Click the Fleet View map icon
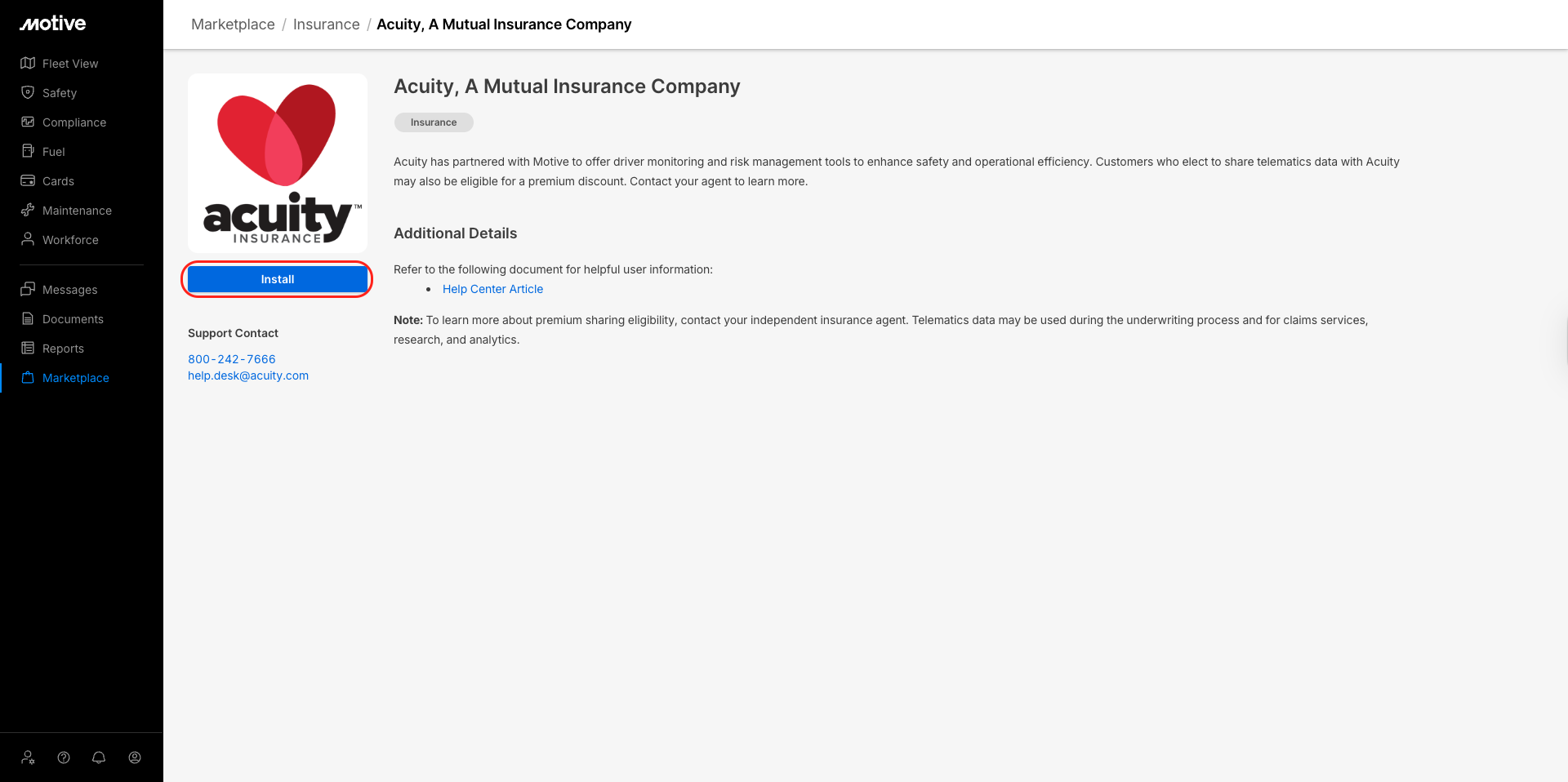This screenshot has height=782, width=1568. pyautogui.click(x=28, y=64)
